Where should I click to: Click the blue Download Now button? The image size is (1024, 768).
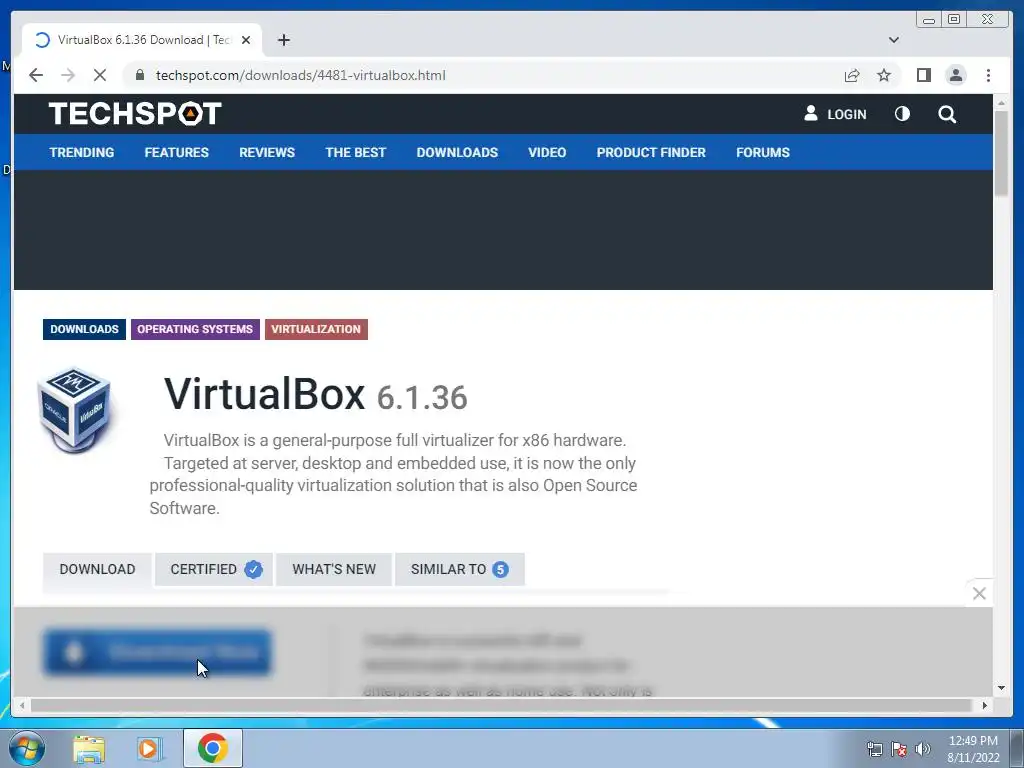coord(157,652)
